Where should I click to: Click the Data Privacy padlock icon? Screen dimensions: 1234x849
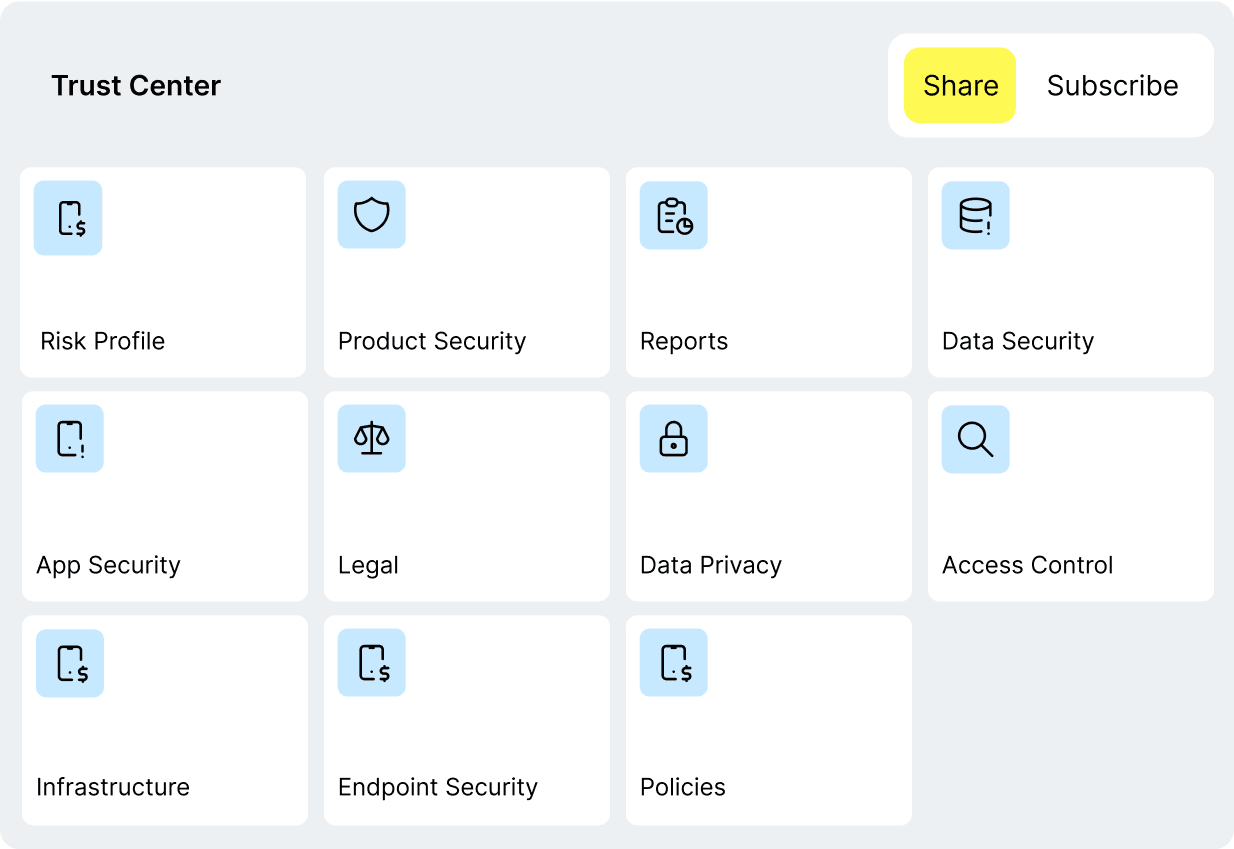tap(673, 438)
